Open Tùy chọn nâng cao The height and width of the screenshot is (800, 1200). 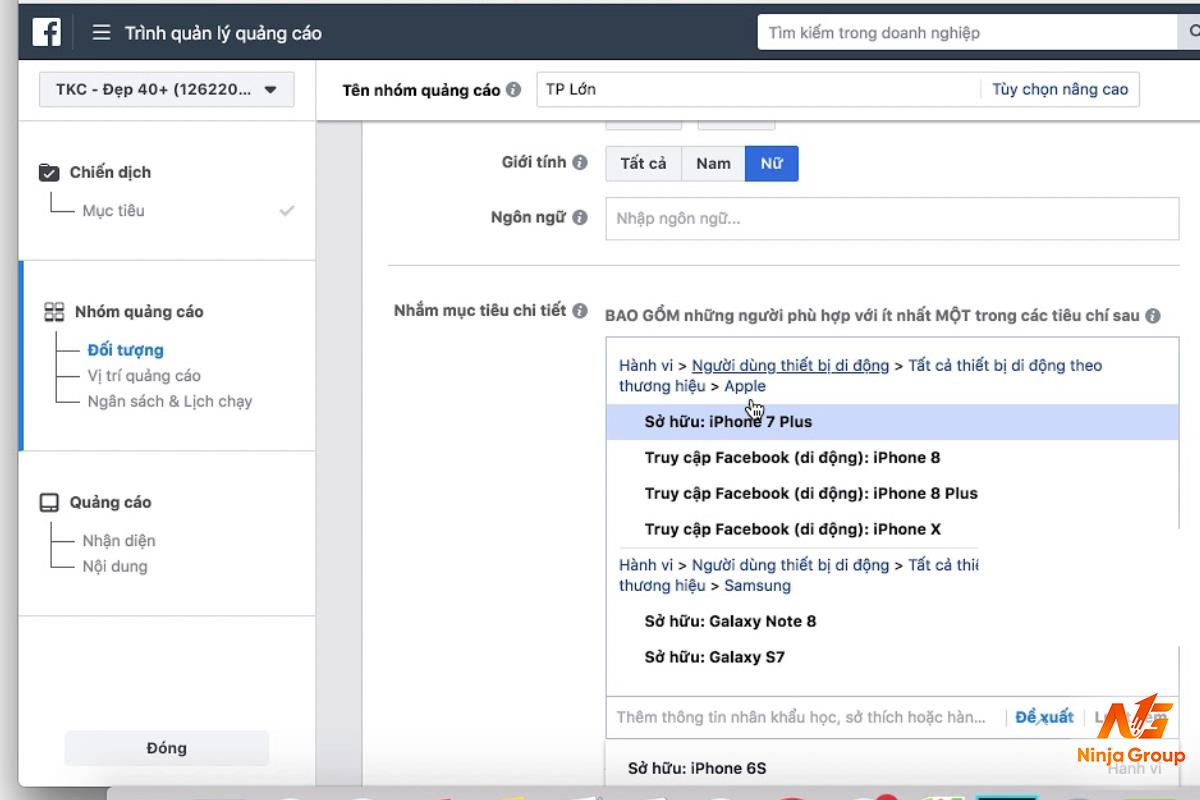(1060, 89)
